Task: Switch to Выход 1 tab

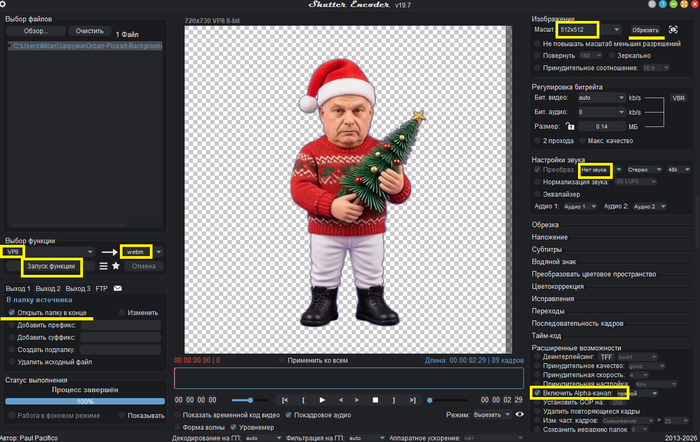Action: 18,288
